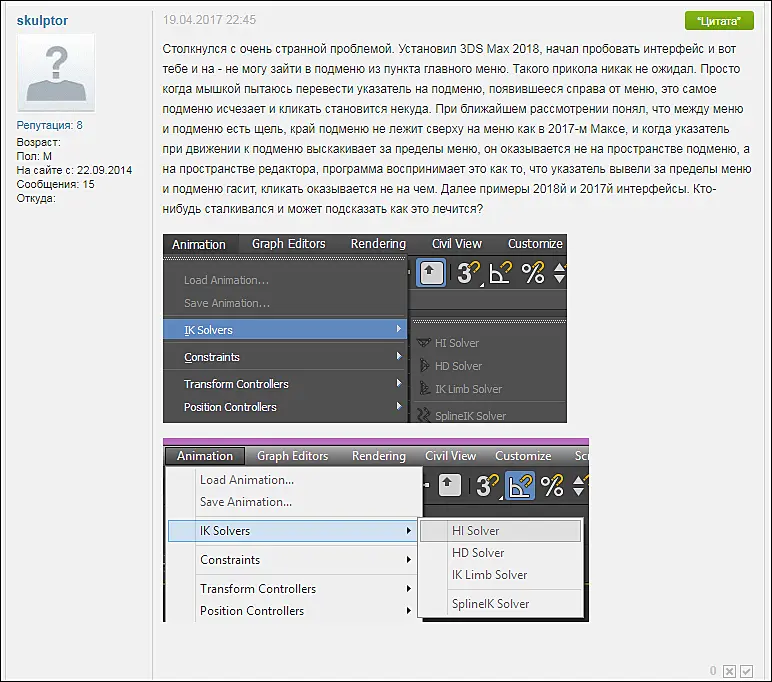772x682 pixels.
Task: Click the Spinner Snap arrows in light screenshot
Action: (x=579, y=486)
